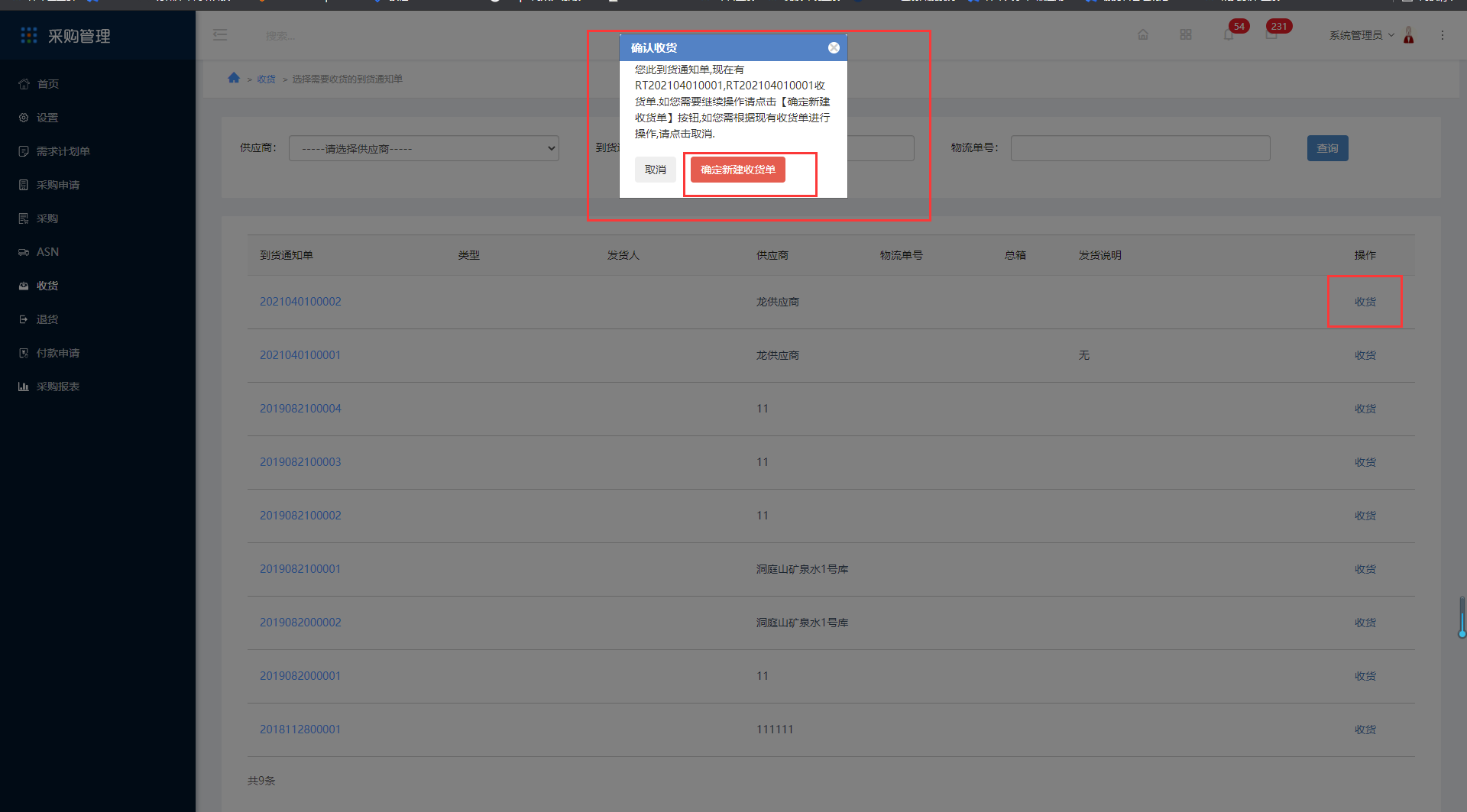Open the 供应商 select dropdown

424,148
